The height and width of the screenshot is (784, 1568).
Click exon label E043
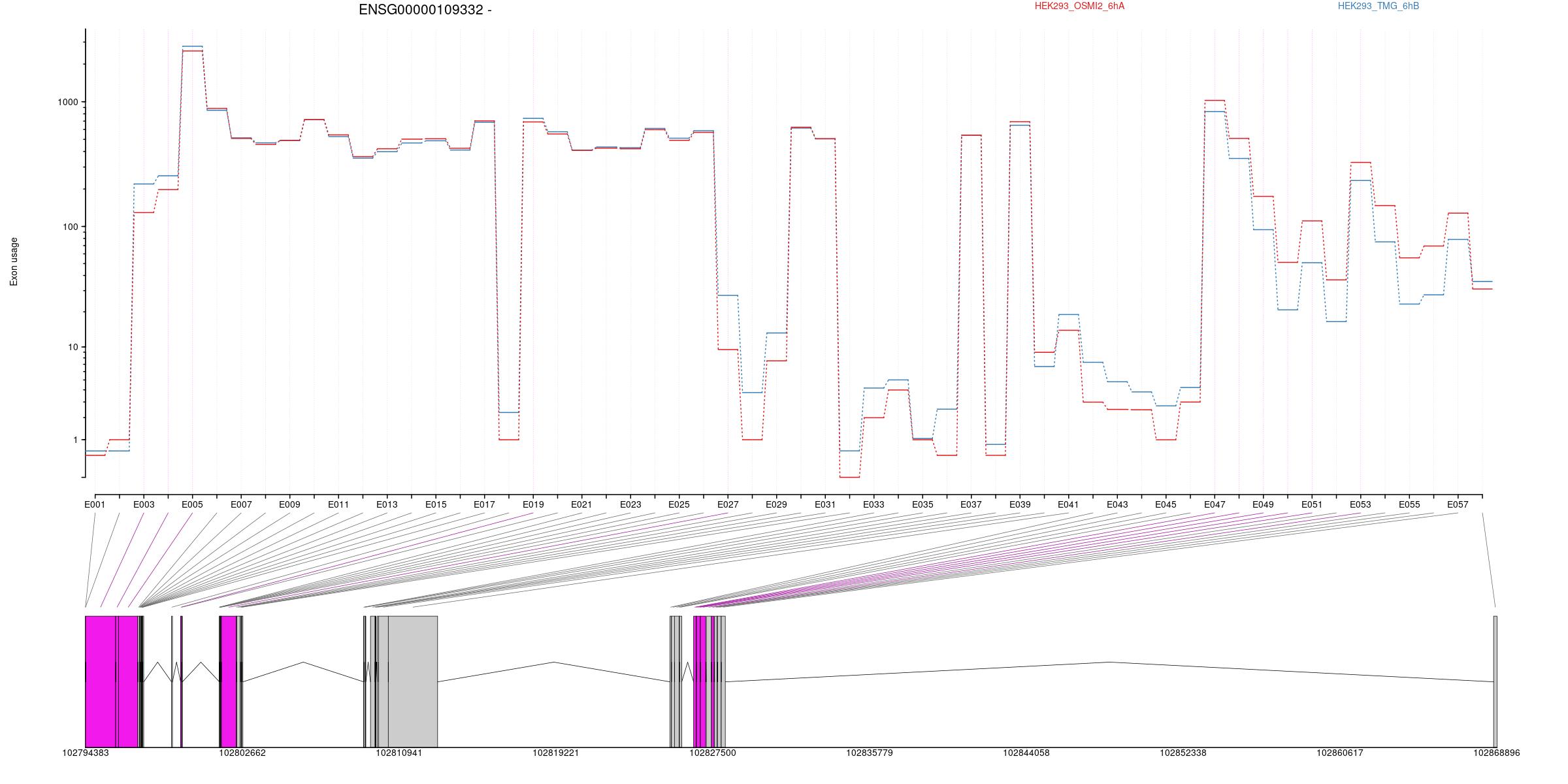coord(1117,504)
